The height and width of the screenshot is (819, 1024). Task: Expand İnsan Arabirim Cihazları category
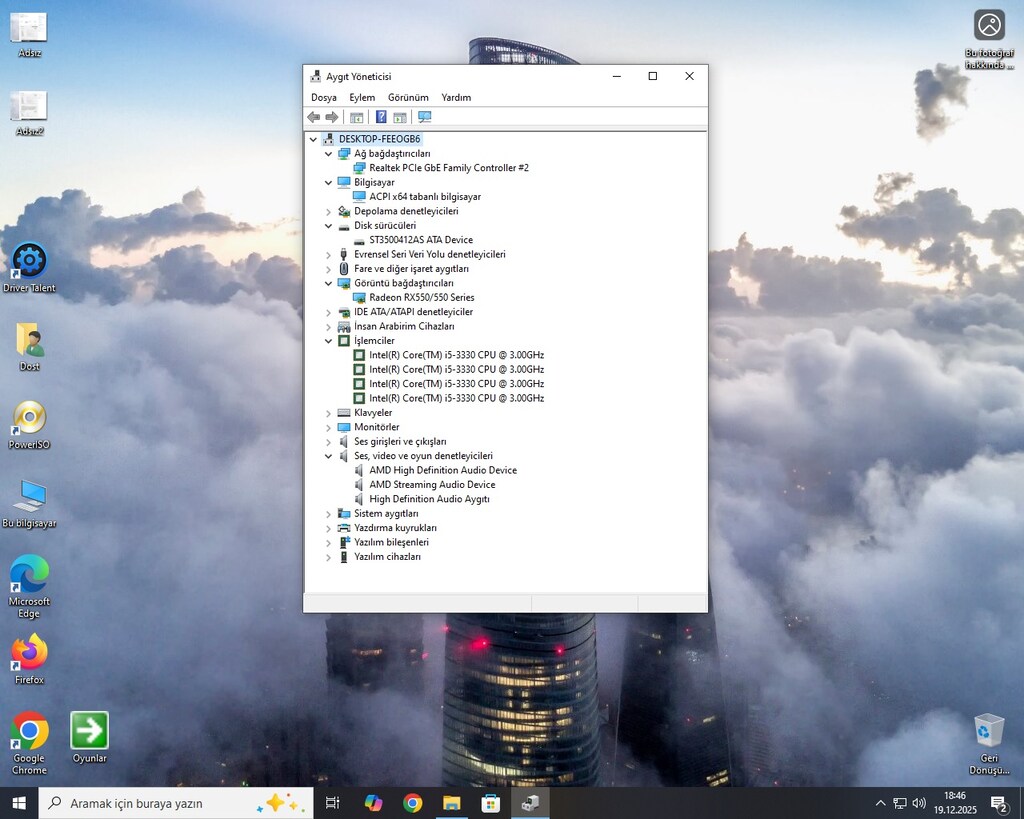pos(328,326)
